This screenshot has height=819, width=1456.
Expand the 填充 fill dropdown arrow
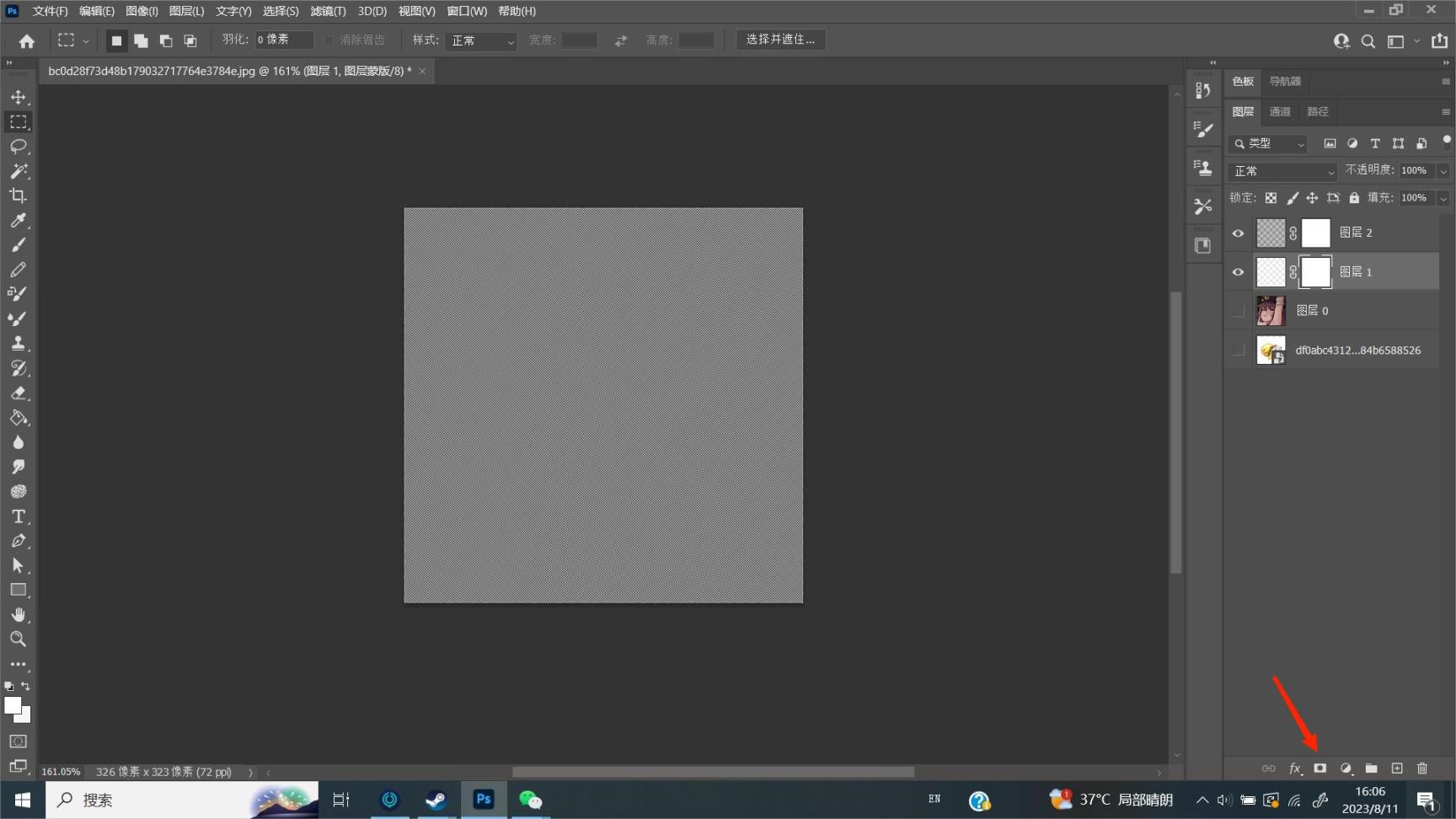pyautogui.click(x=1443, y=199)
